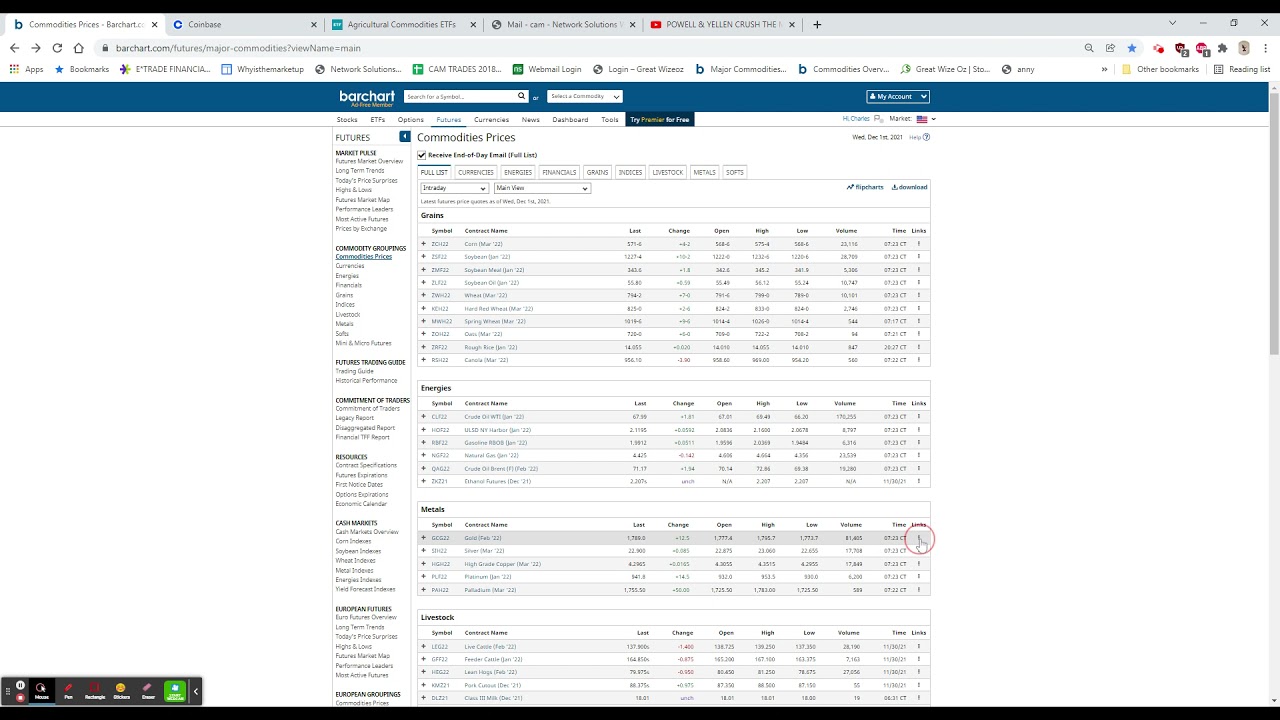The width and height of the screenshot is (1280, 720).
Task: Open the flipcharts link
Action: 866,187
